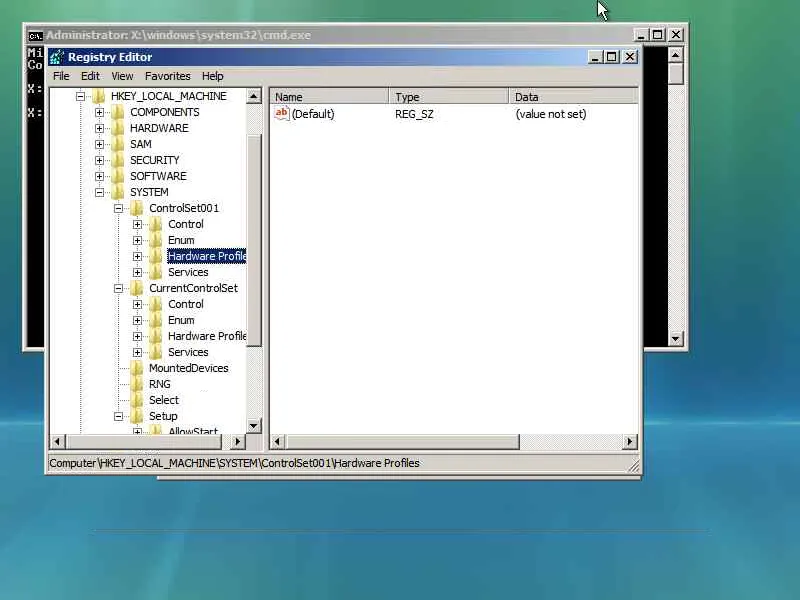Click the Name column header
The image size is (800, 600).
329,96
